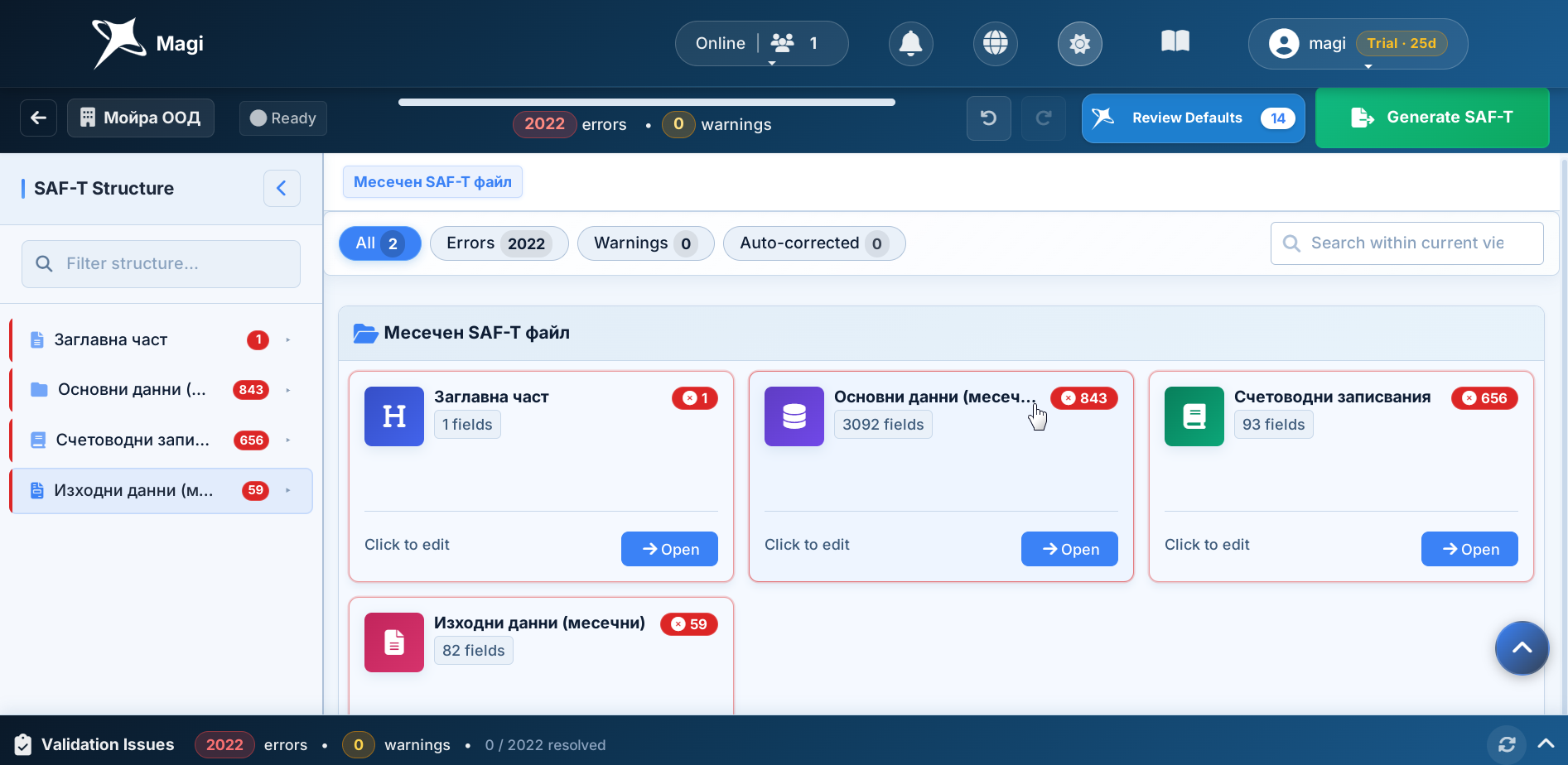
Task: Click the Мойра ООД company button
Action: point(141,118)
